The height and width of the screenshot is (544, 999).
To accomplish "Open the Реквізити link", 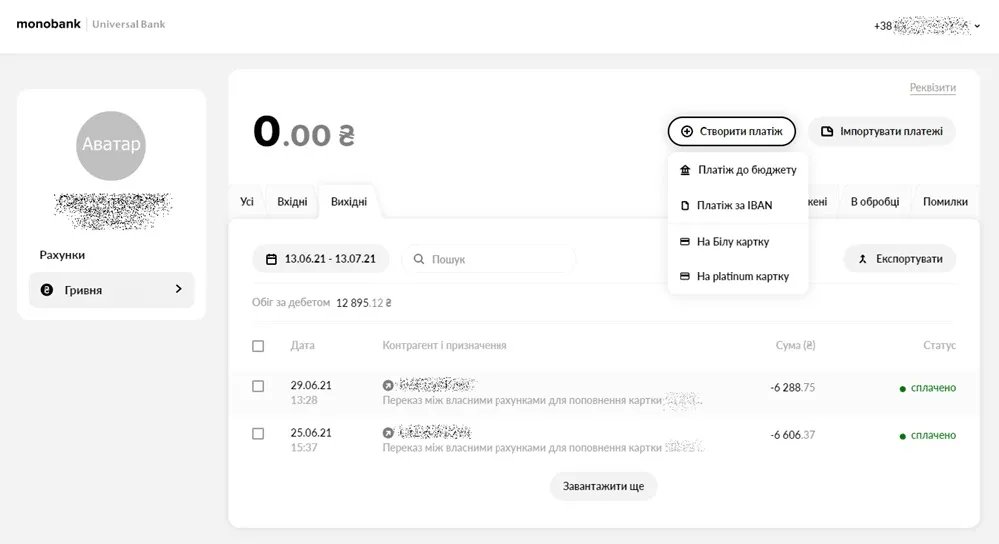I will [932, 88].
